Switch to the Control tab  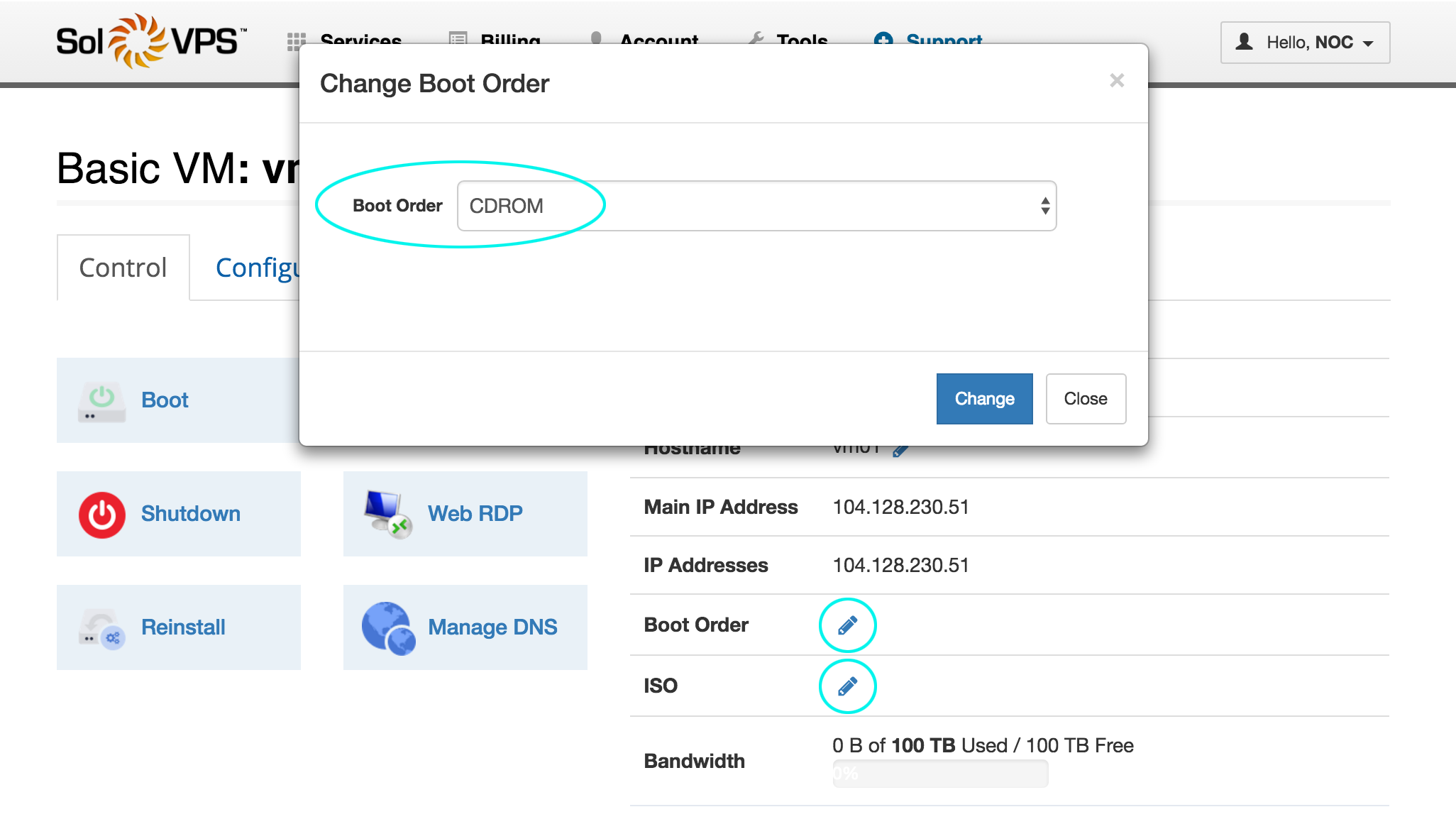123,268
